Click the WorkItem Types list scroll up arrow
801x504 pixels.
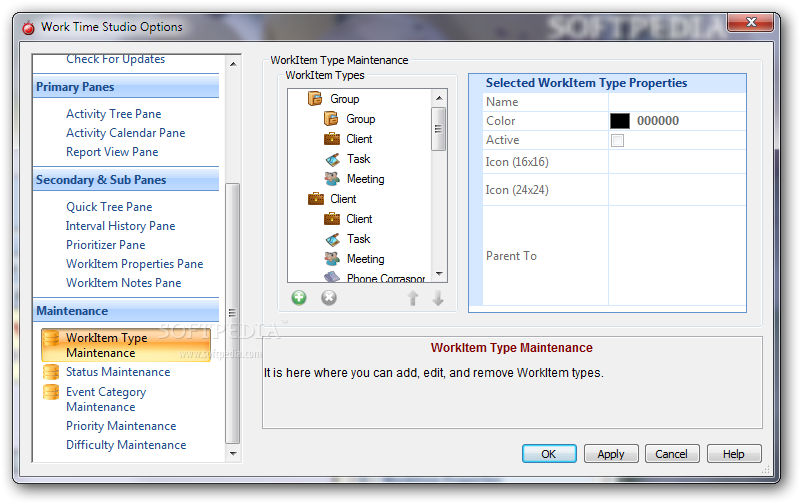(x=439, y=98)
